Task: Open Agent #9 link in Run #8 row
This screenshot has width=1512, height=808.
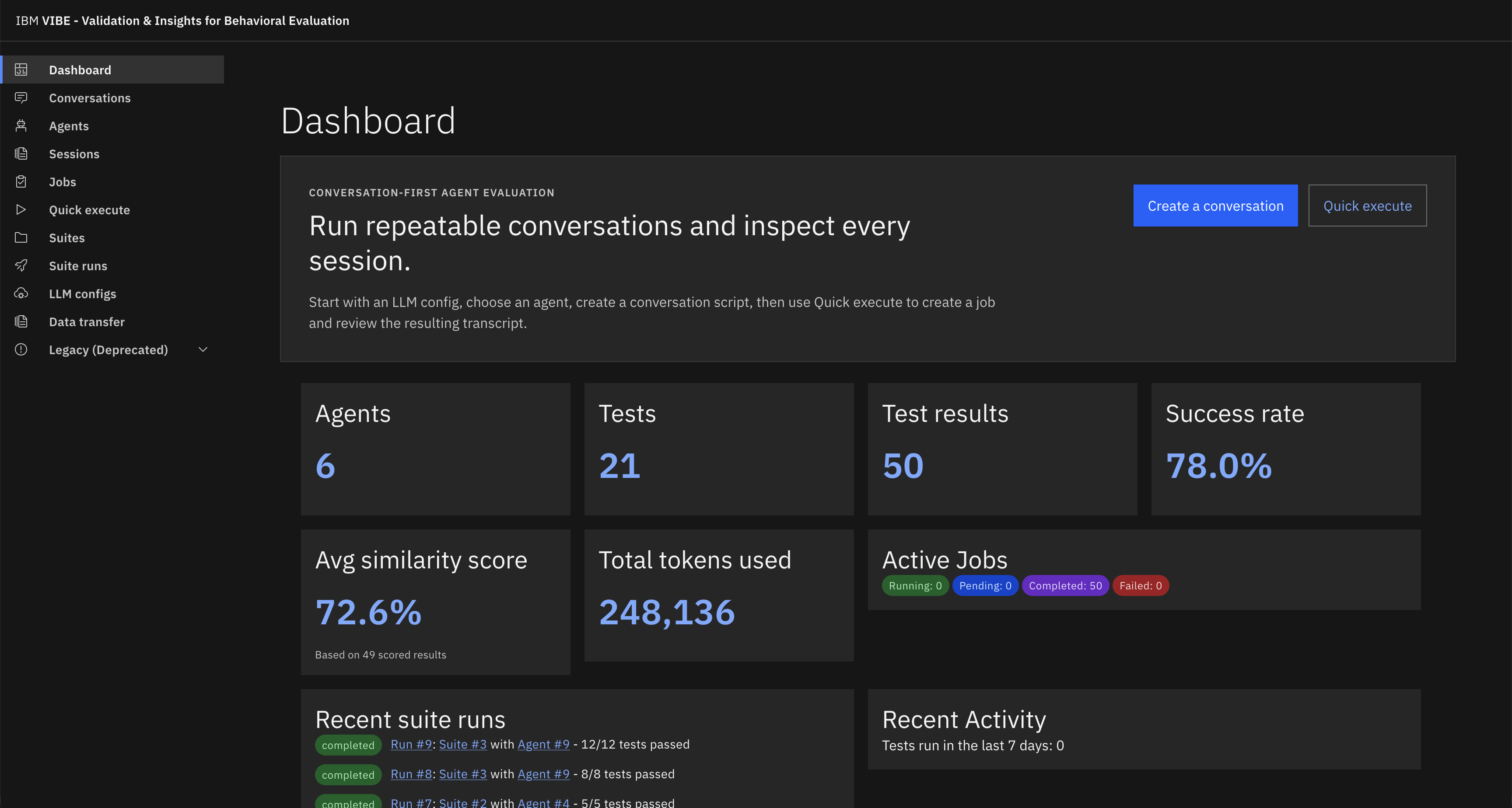Action: point(543,774)
